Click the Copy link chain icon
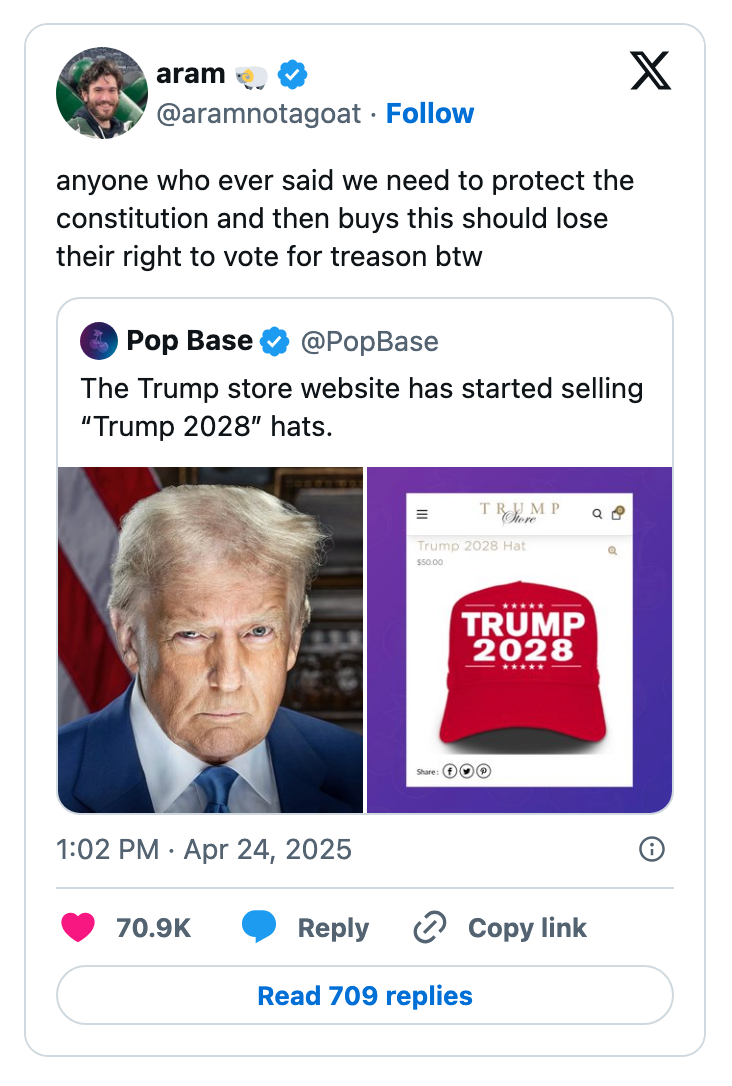 (428, 928)
